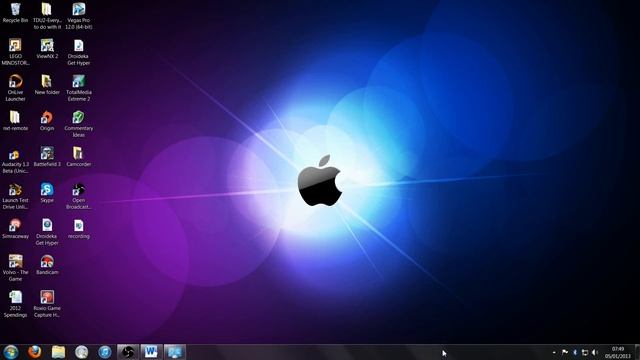The width and height of the screenshot is (640, 360).
Task: Open the Skype desktop shortcut
Action: (47, 193)
